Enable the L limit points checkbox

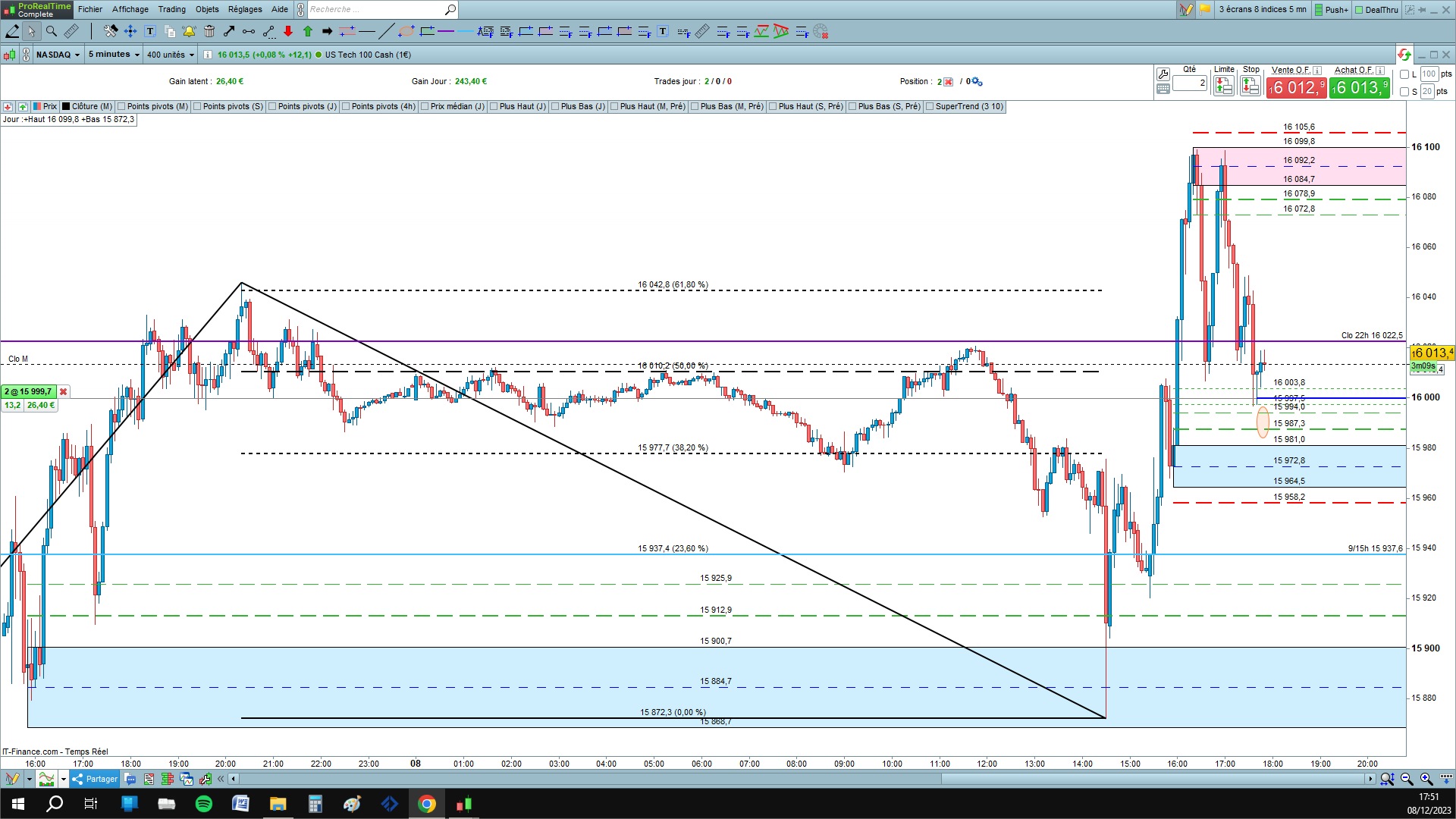(x=1404, y=74)
